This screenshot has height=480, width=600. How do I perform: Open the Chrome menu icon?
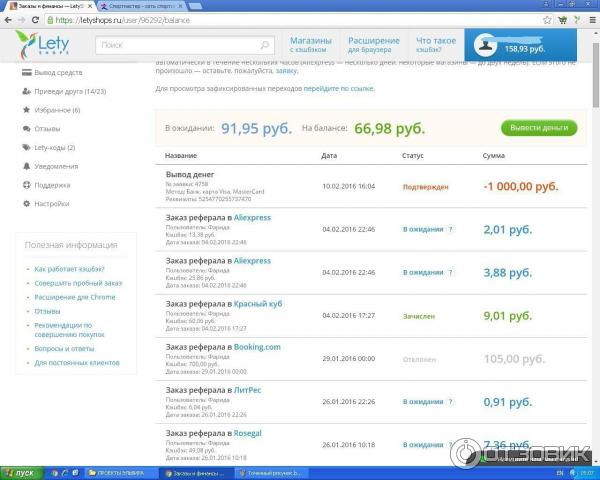(x=593, y=20)
